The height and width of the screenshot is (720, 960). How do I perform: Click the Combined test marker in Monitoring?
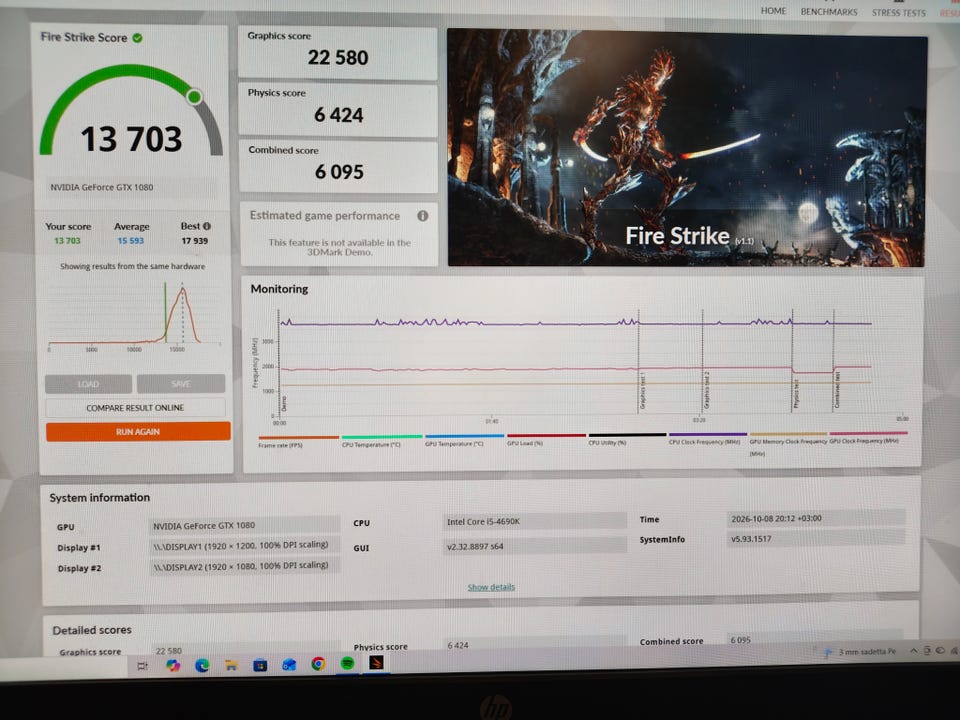point(838,391)
